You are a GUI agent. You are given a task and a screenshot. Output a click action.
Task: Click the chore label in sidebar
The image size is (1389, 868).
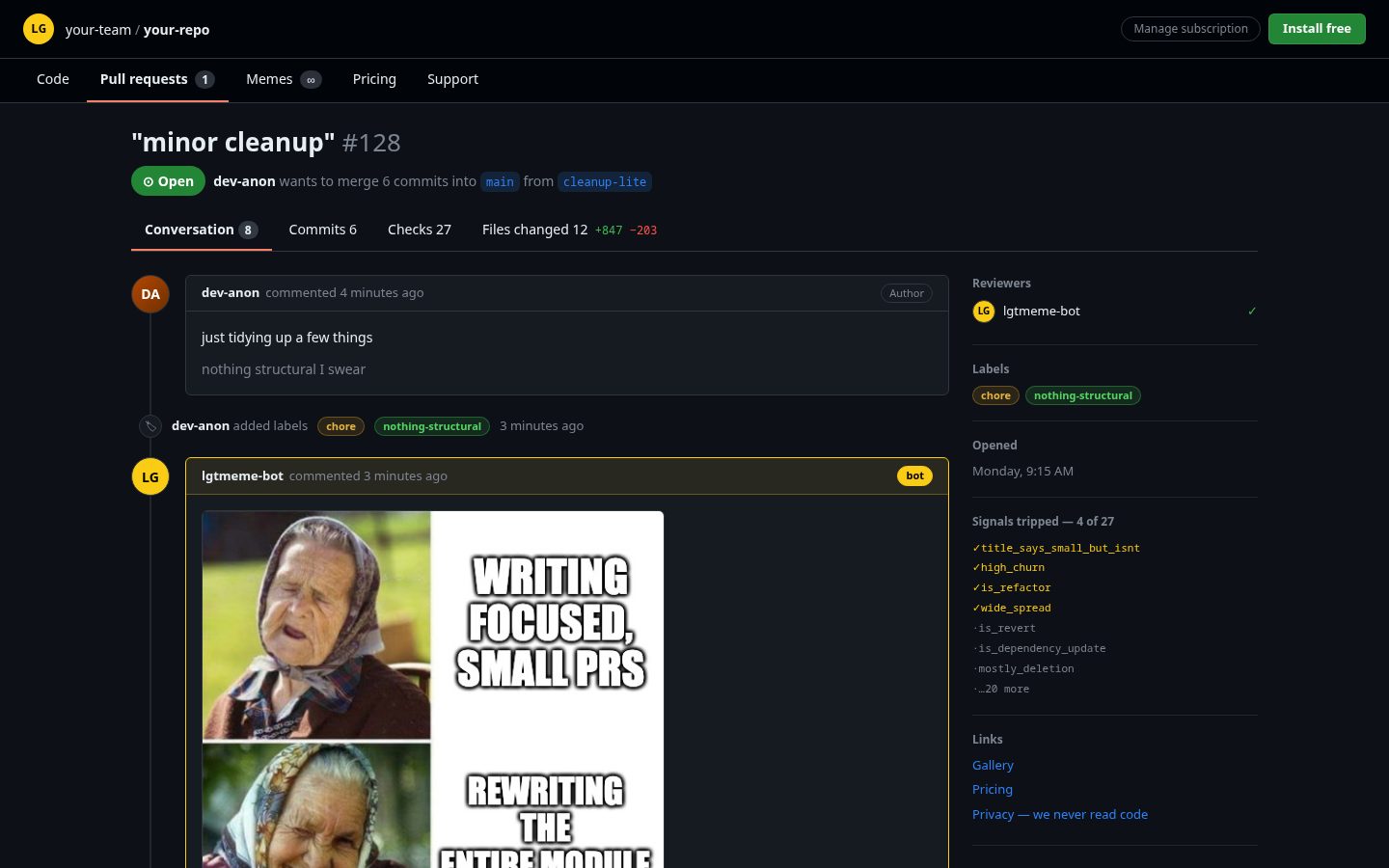click(x=995, y=395)
